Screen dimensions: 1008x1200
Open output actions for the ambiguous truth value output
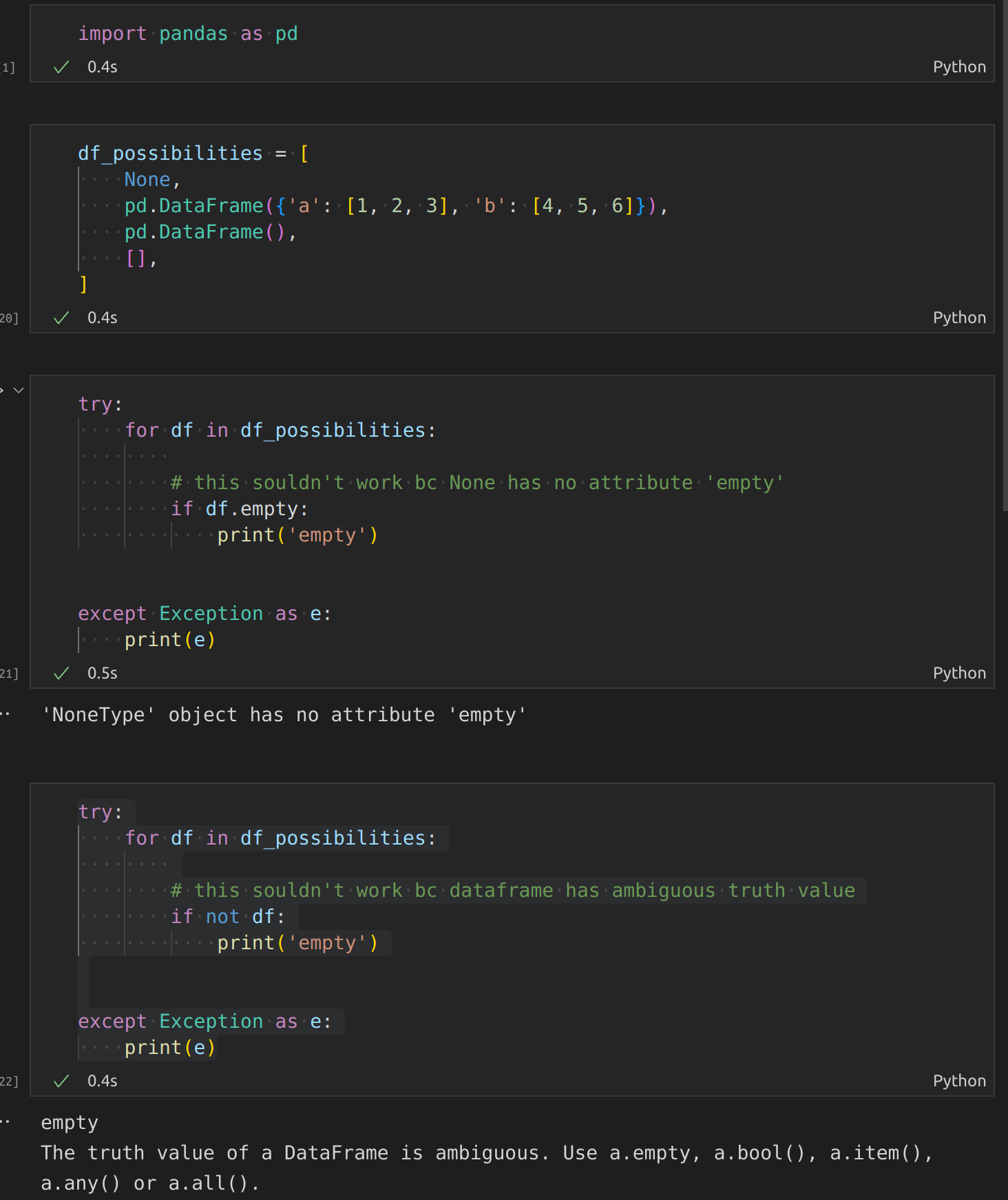[x=6, y=1122]
